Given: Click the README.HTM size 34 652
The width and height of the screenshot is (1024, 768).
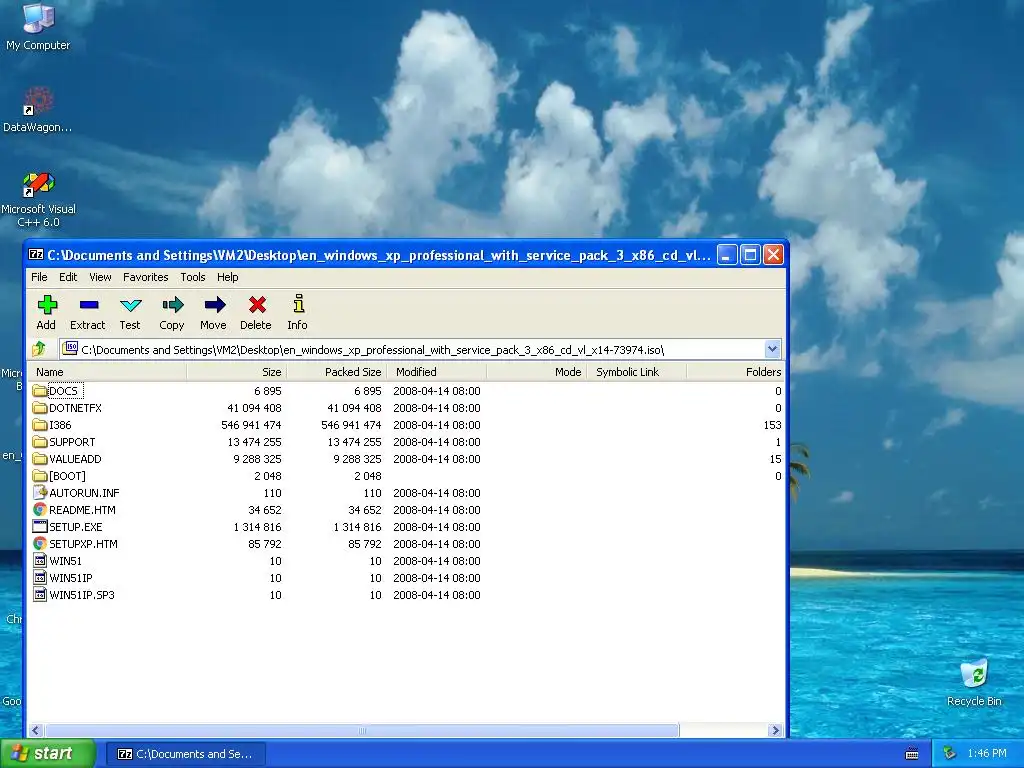Looking at the screenshot, I should (x=264, y=509).
